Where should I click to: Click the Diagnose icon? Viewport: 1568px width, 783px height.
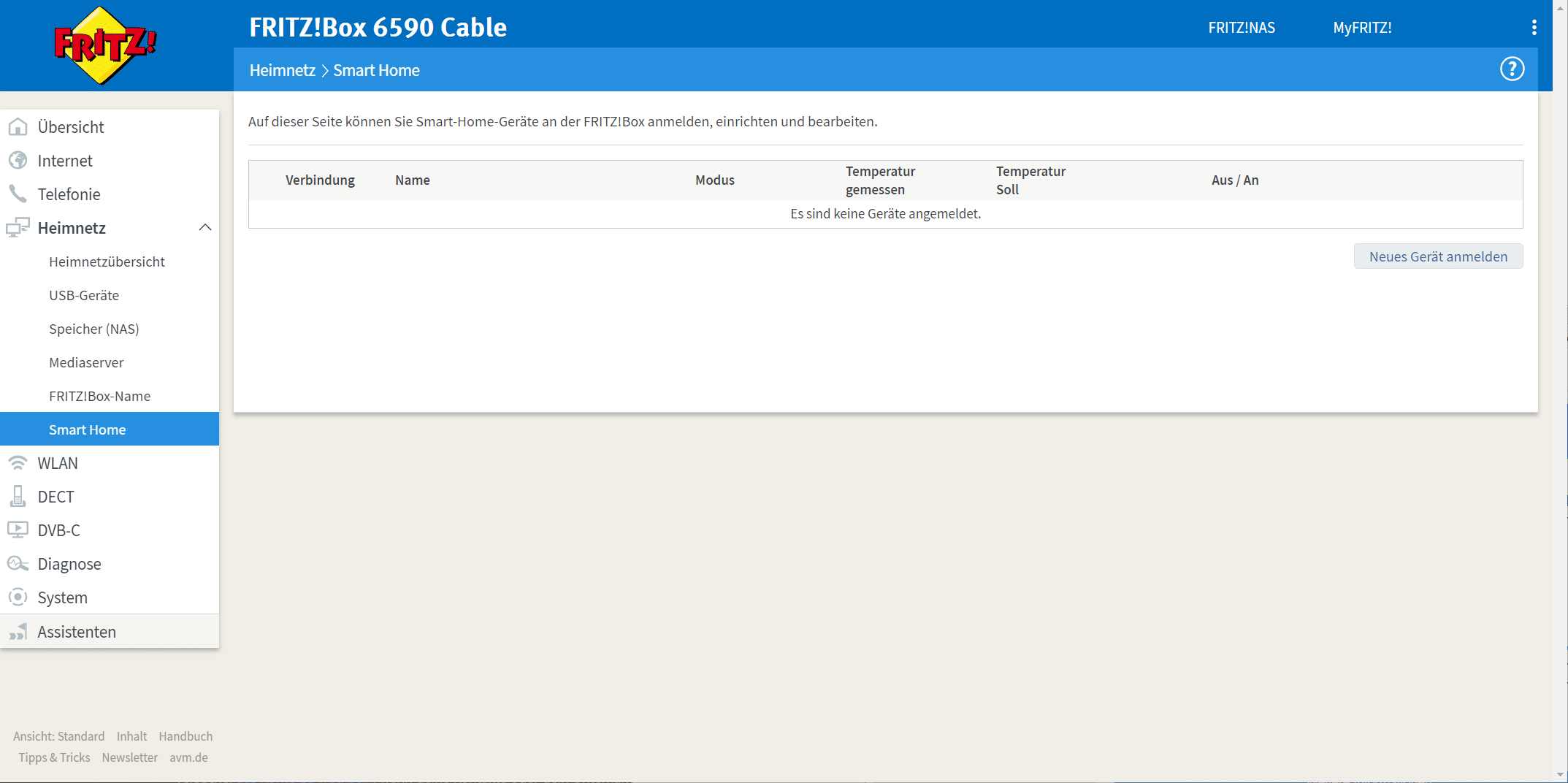point(18,564)
